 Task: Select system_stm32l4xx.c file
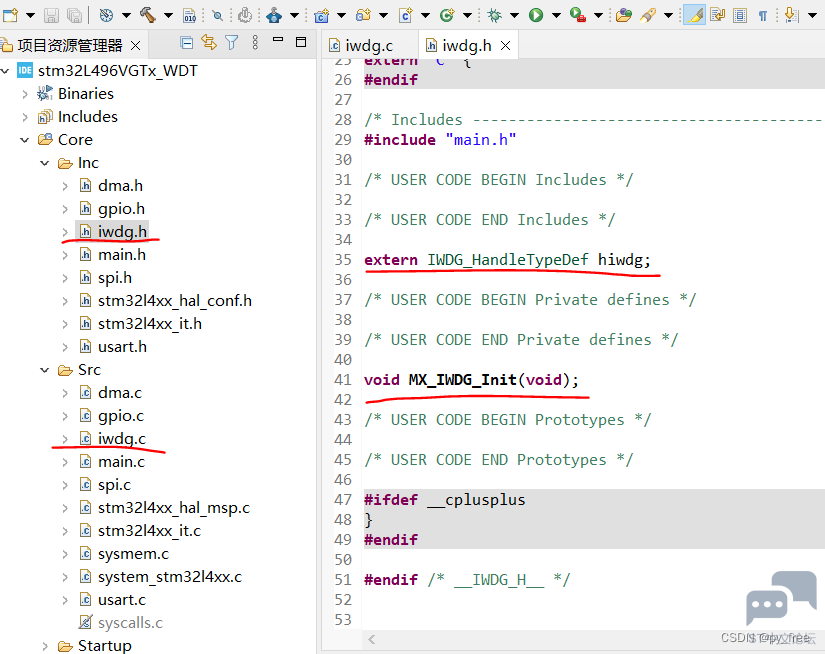tap(169, 577)
